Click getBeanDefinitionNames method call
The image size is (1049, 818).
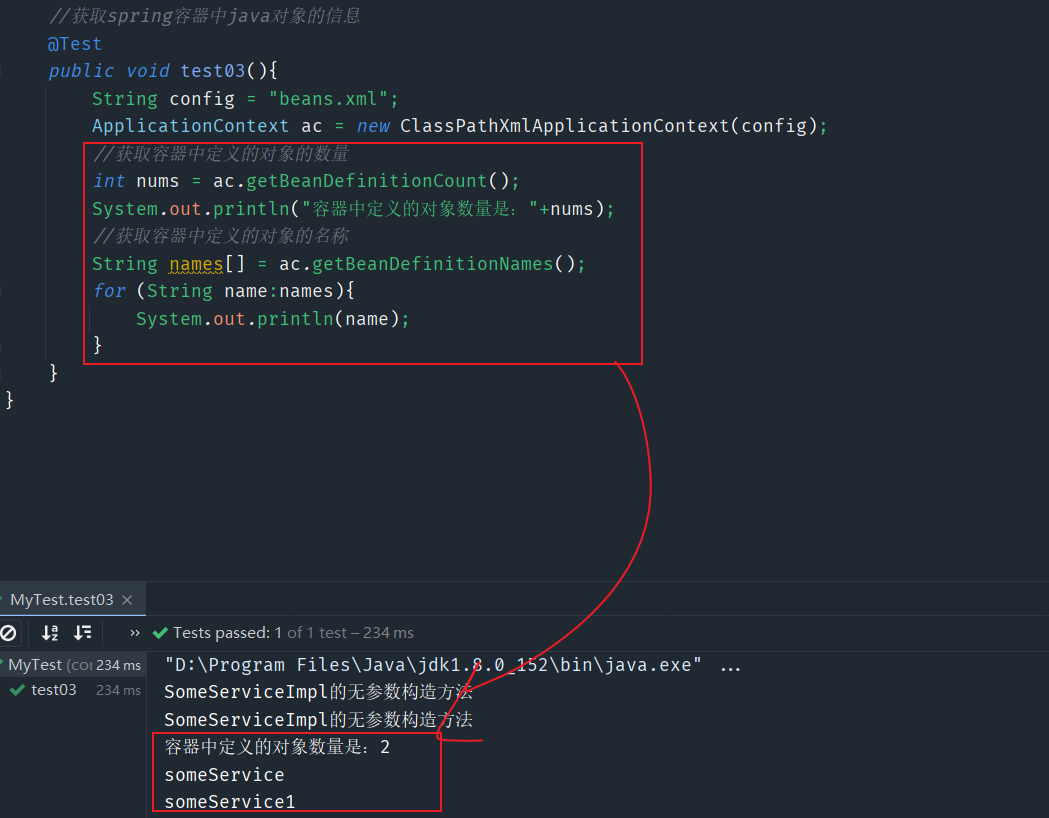tap(433, 264)
